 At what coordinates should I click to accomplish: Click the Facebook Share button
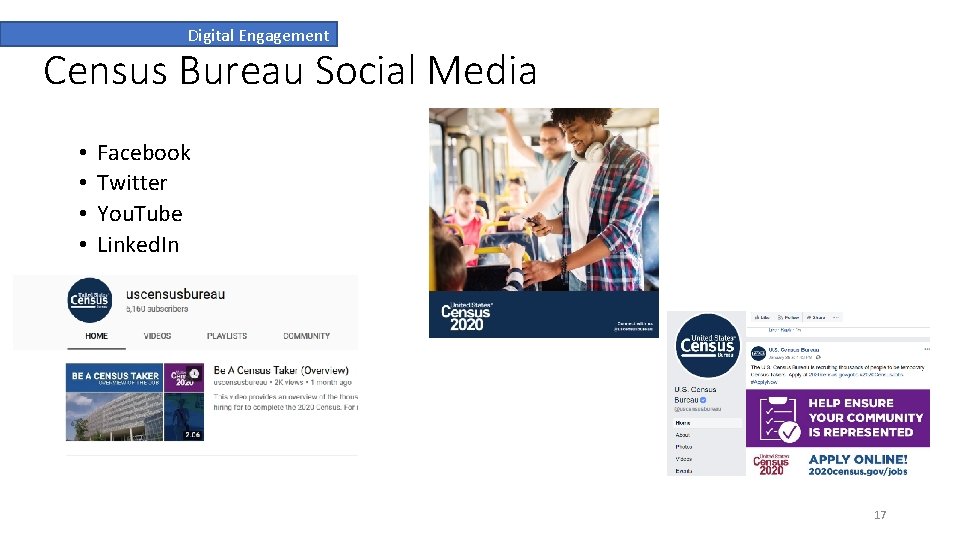(x=816, y=317)
